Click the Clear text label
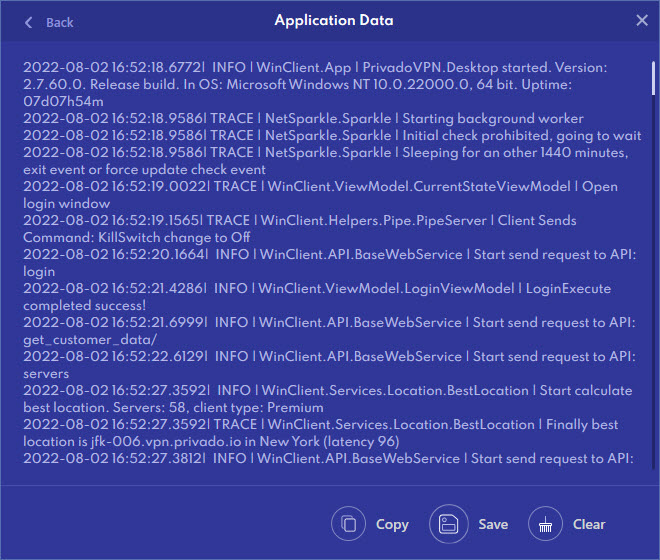The image size is (660, 560). coord(589,524)
